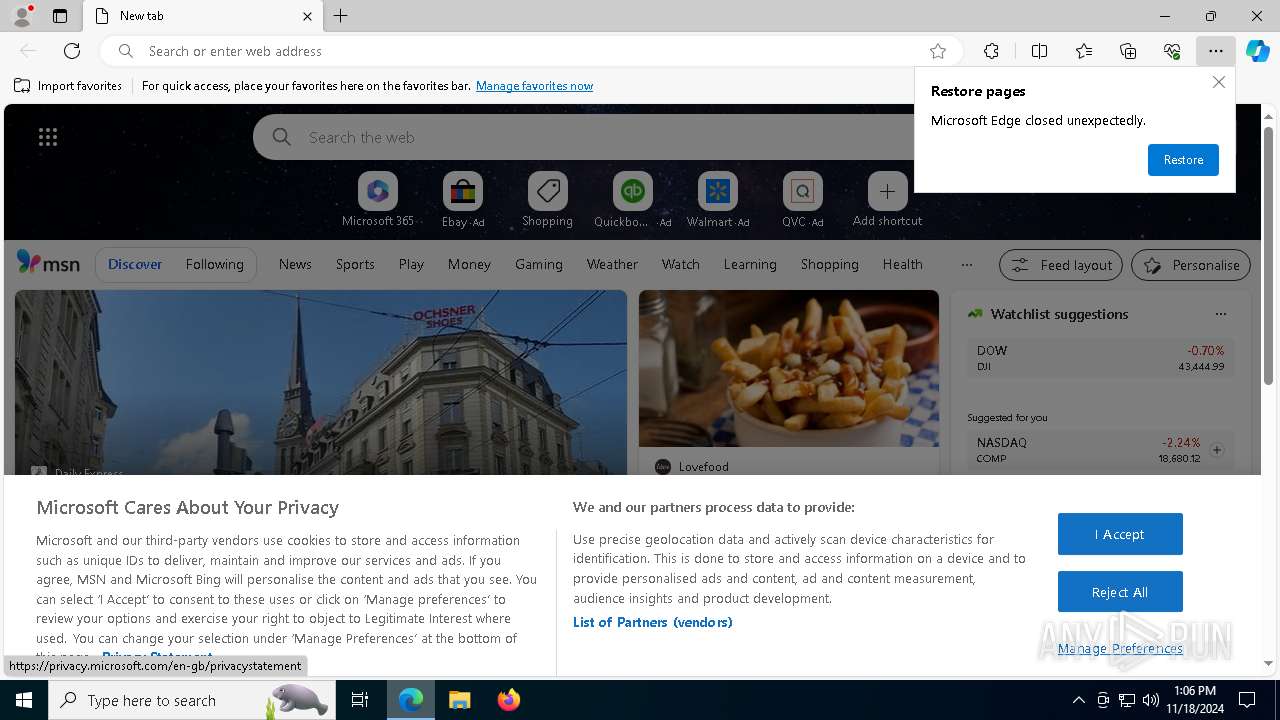Open the Lovefood fries article image
This screenshot has height=720, width=1280.
(x=789, y=368)
